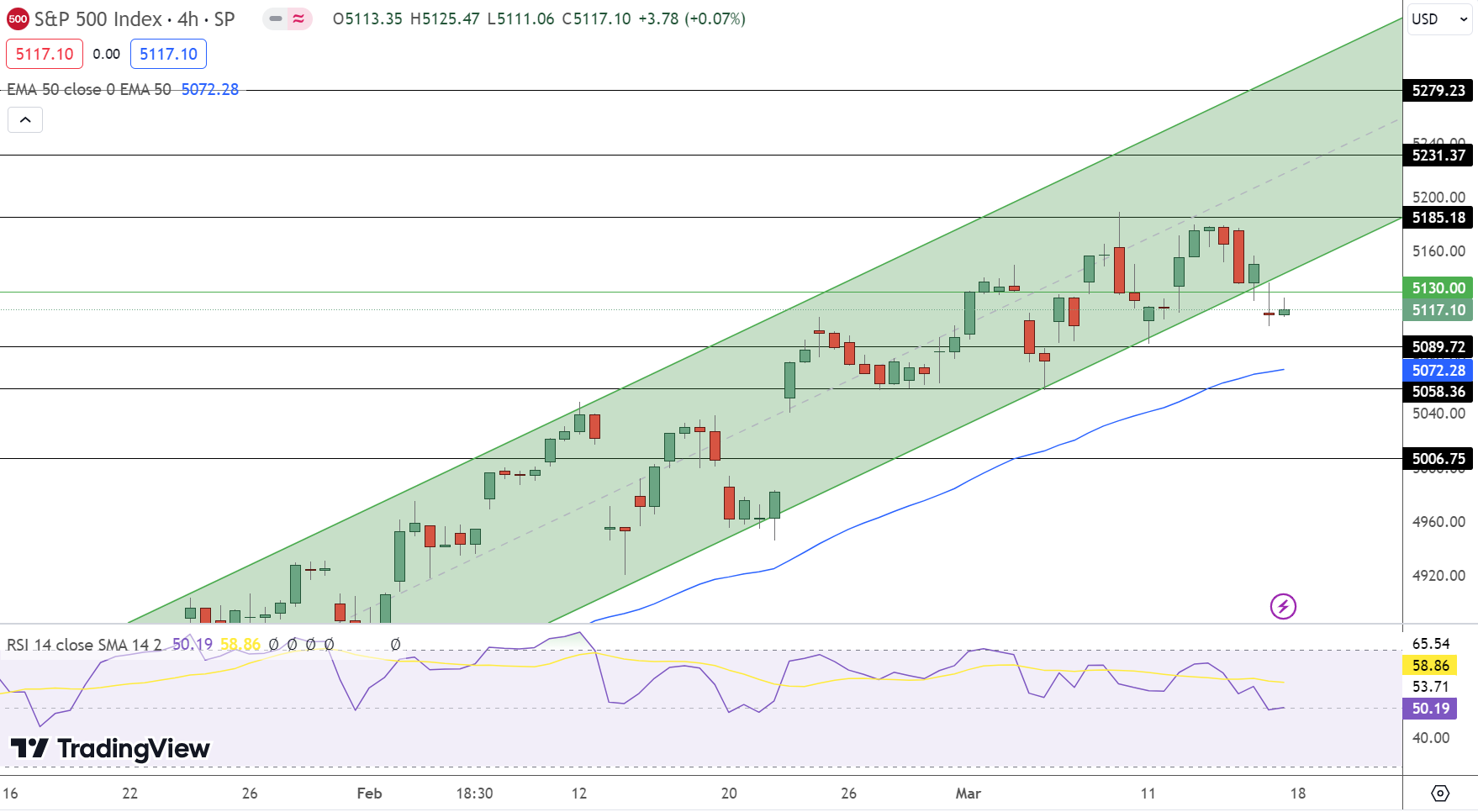Select the RSI 14 close SMA legend
Image resolution: width=1478 pixels, height=812 pixels.
(x=84, y=645)
